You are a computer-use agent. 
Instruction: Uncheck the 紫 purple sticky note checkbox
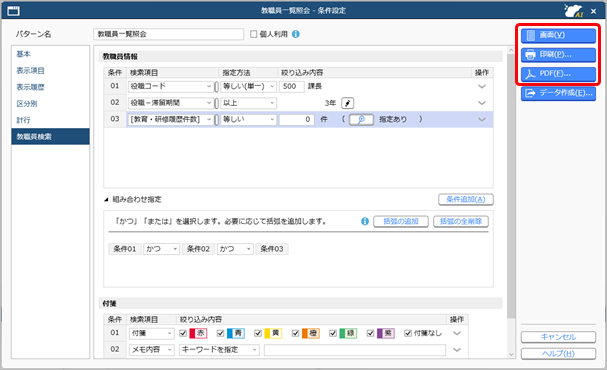pyautogui.click(x=370, y=333)
